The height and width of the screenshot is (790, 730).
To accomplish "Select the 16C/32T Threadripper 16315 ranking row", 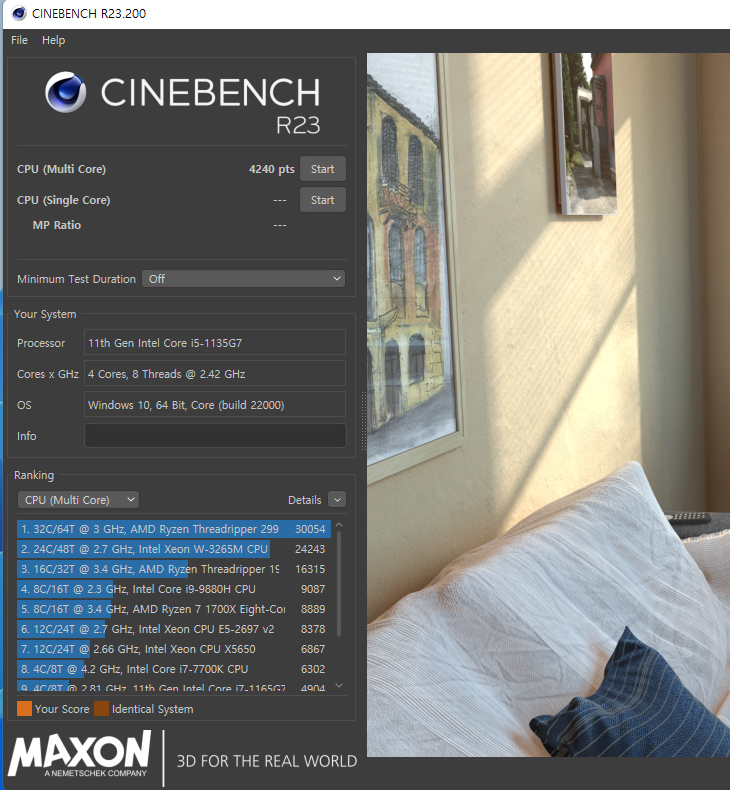I will coord(174,569).
